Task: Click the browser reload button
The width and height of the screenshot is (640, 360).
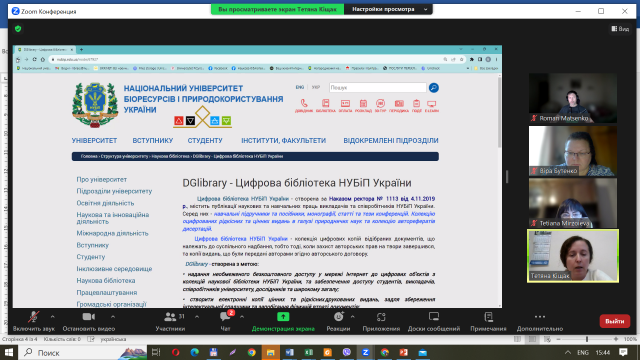Action: 34,60
